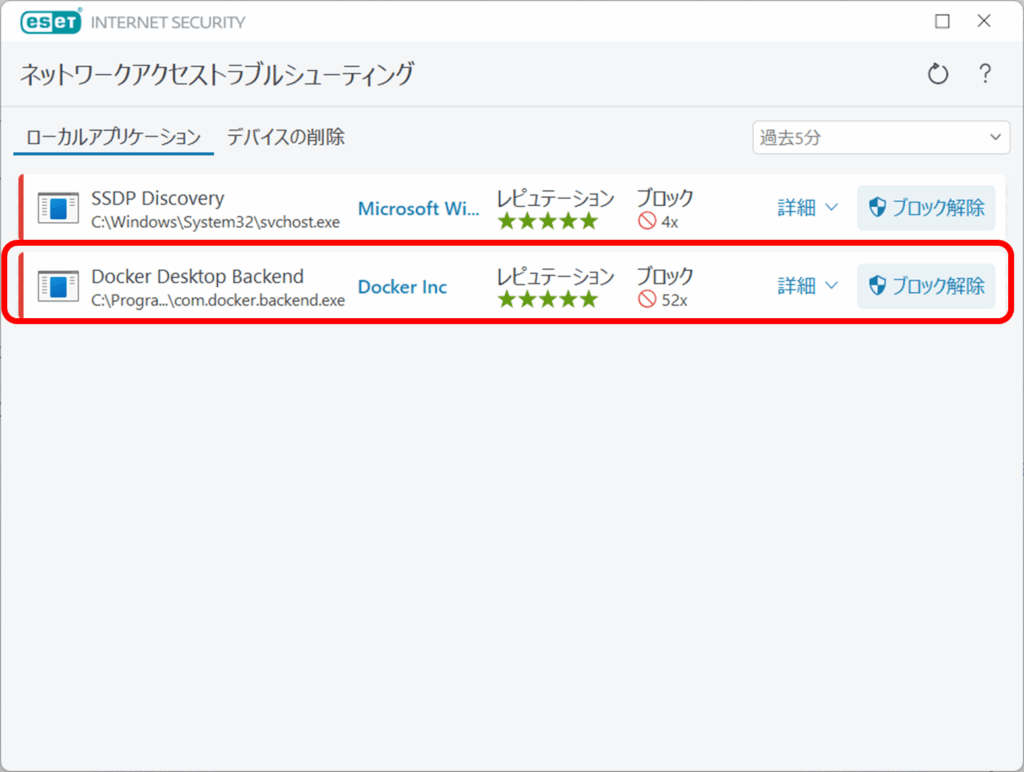This screenshot has height=772, width=1024.
Task: Open help with the question mark icon
Action: pyautogui.click(x=985, y=73)
